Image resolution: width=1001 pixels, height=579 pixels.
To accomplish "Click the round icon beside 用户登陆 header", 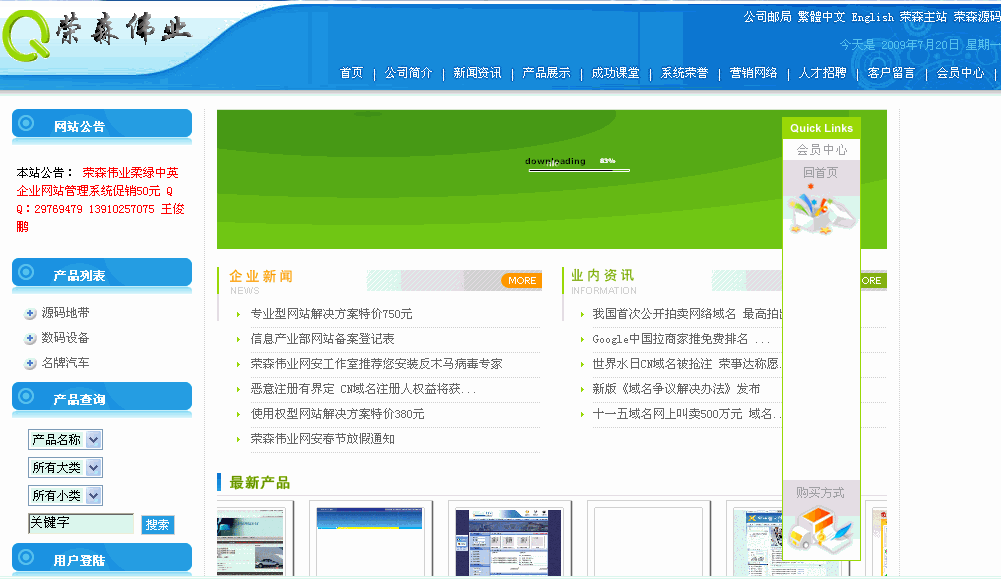I will click(27, 559).
